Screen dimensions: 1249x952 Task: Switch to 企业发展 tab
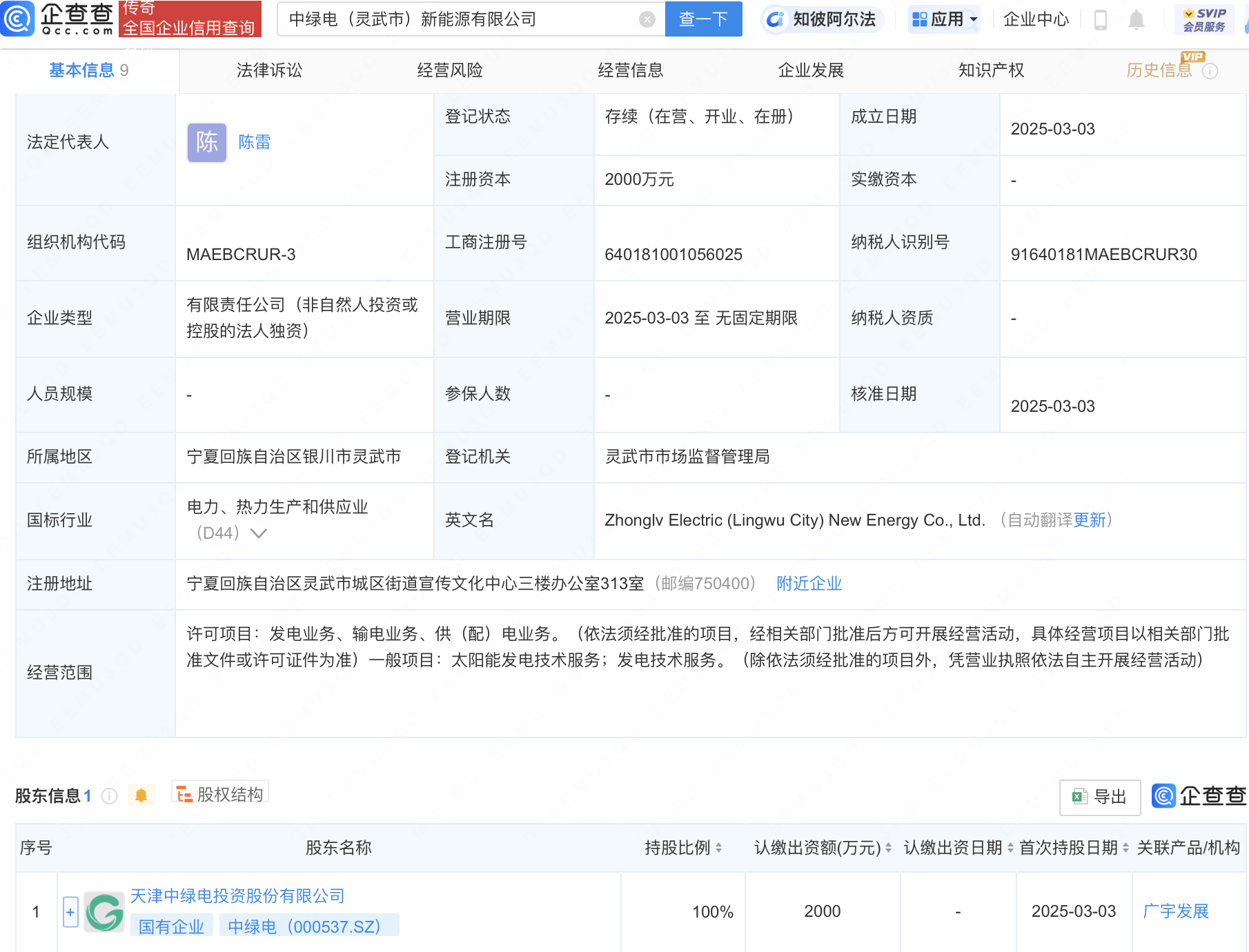[811, 70]
